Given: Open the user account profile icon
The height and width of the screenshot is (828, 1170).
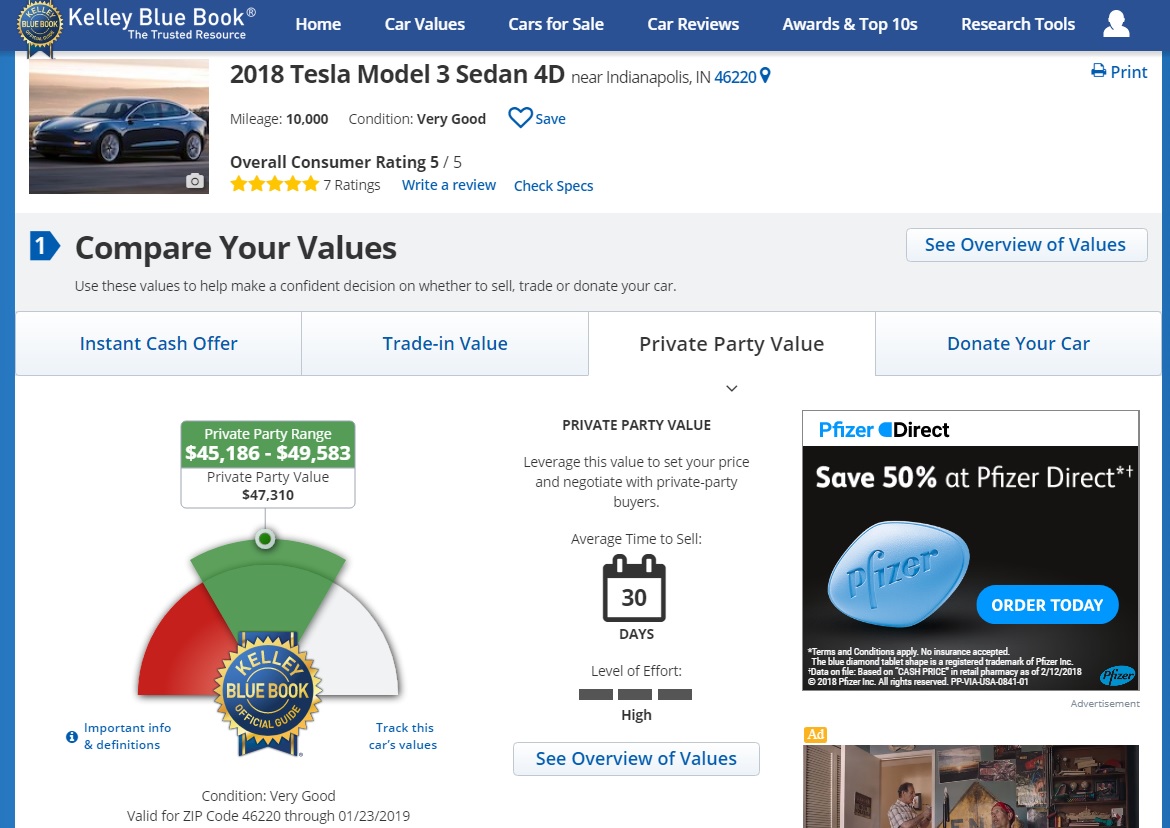Looking at the screenshot, I should (x=1116, y=24).
